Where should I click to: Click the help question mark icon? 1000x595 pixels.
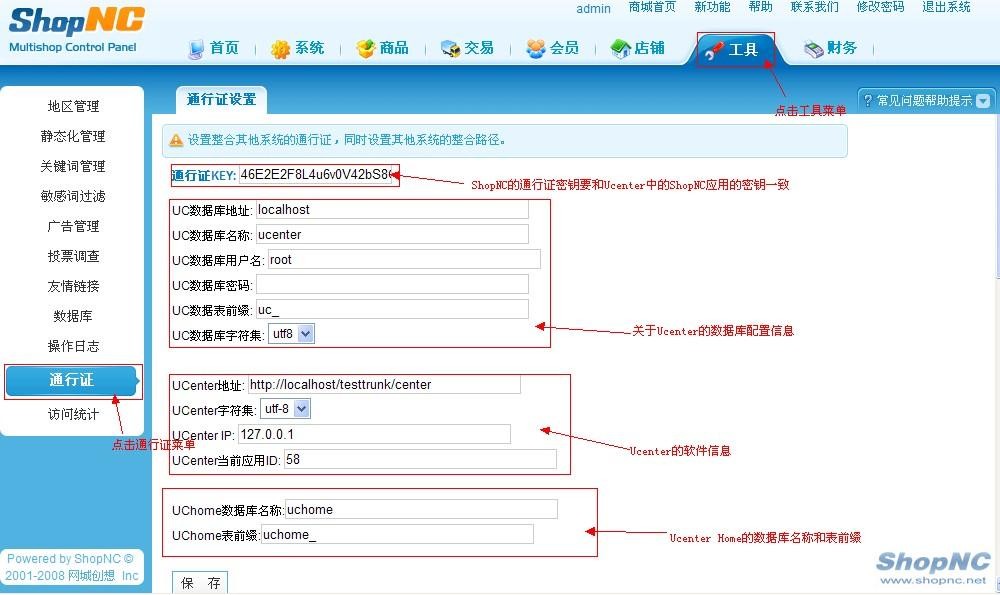point(867,100)
